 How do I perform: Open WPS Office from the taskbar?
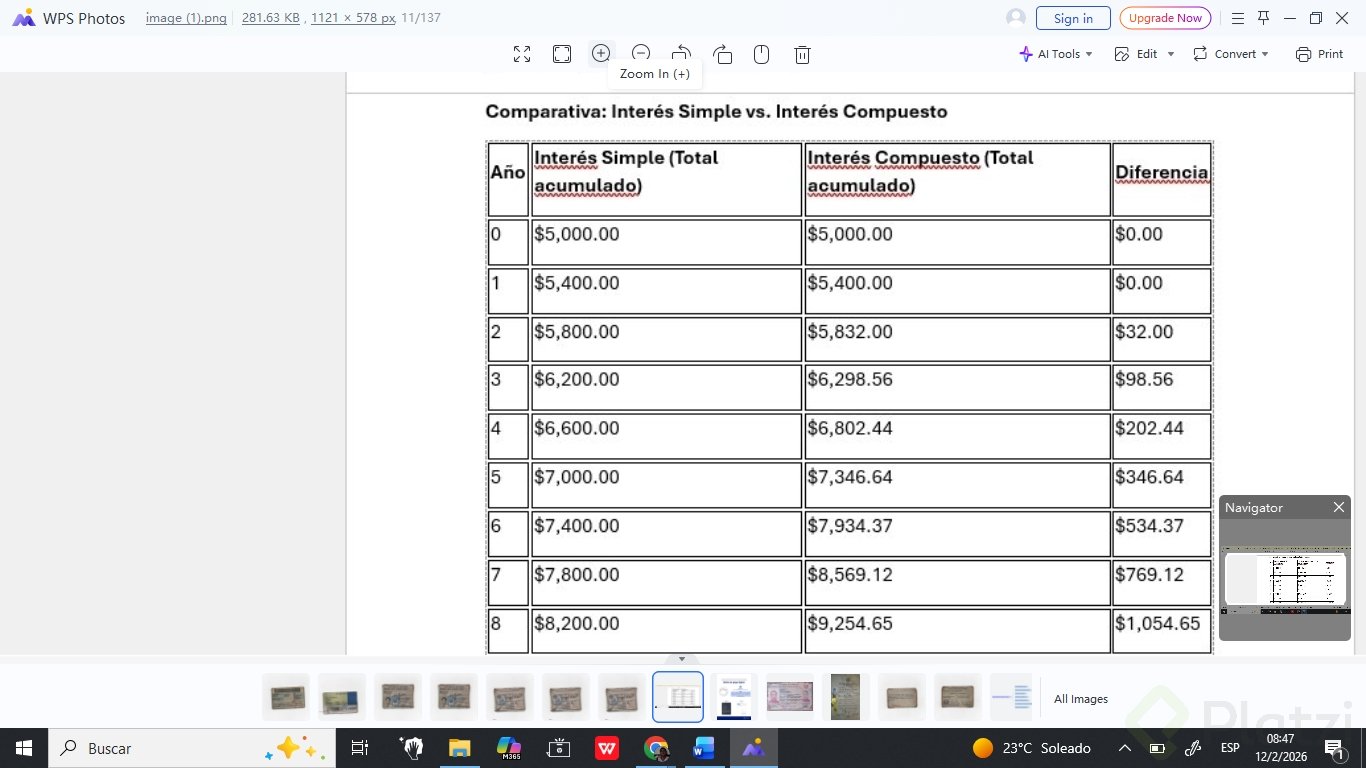tap(607, 748)
